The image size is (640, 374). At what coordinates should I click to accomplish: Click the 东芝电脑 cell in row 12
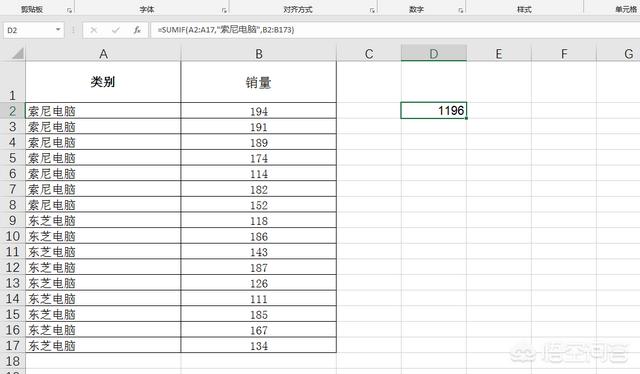(x=103, y=267)
